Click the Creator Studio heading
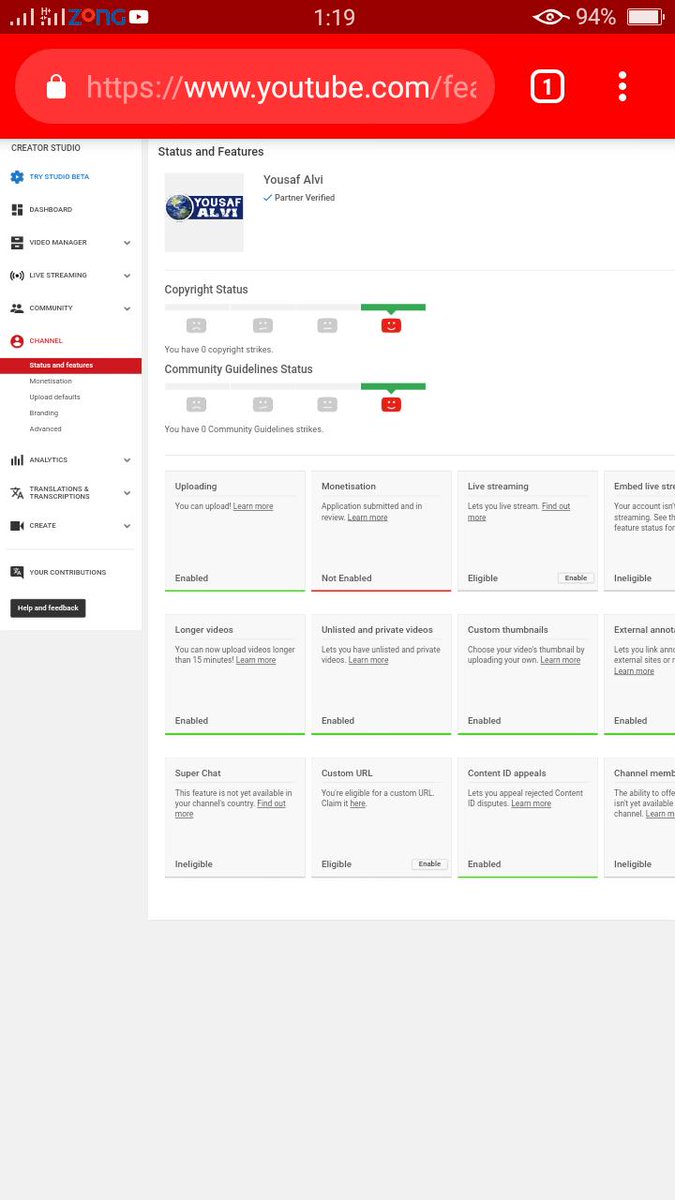 tap(46, 148)
